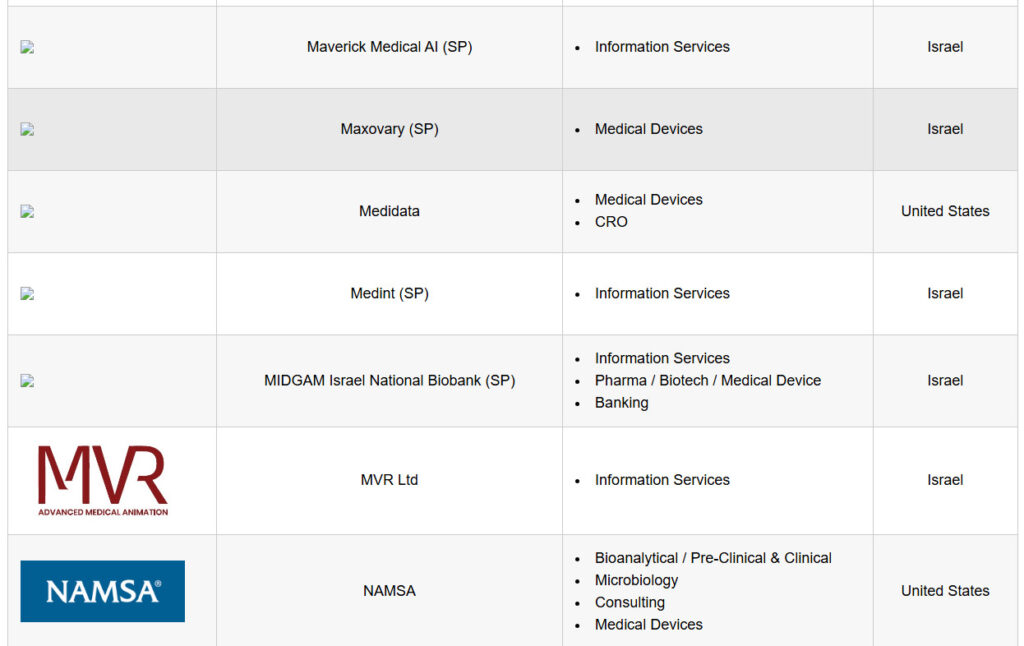1024x646 pixels.
Task: Open the NAMSA company name text
Action: click(389, 590)
